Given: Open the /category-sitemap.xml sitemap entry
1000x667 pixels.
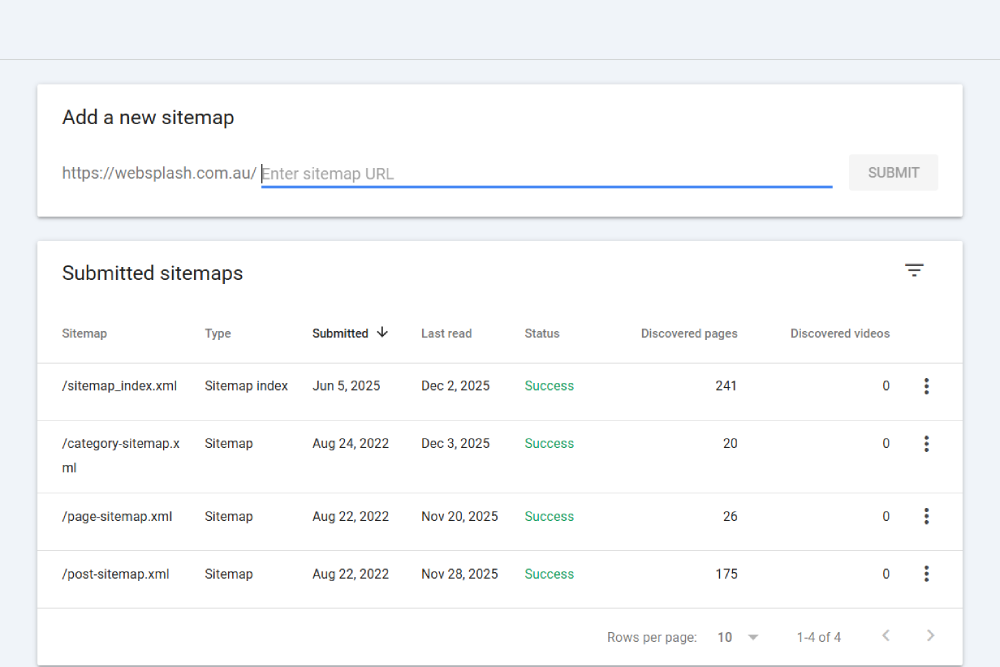Looking at the screenshot, I should click(x=121, y=455).
